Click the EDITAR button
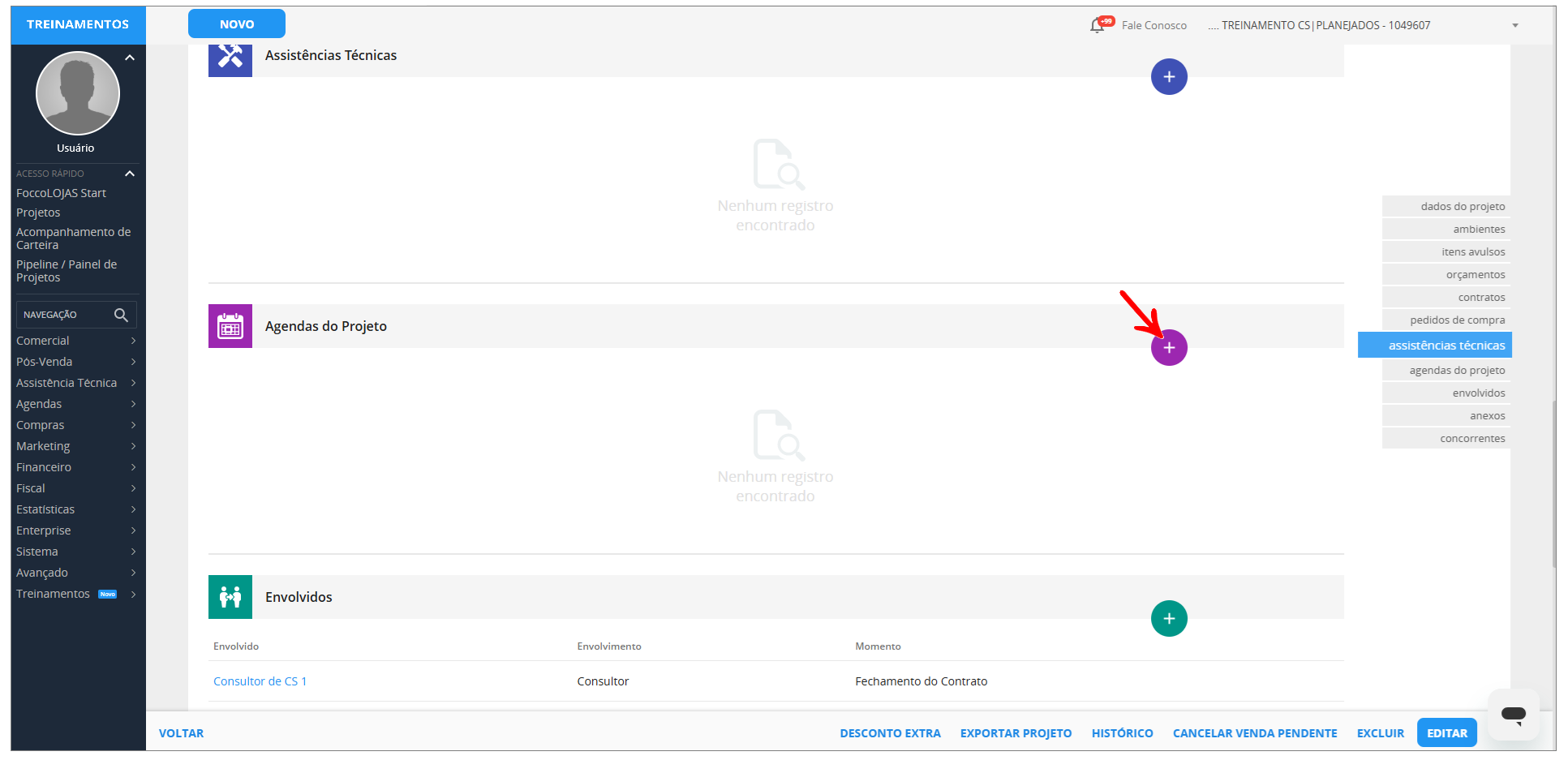The image size is (1568, 773). 1447,733
